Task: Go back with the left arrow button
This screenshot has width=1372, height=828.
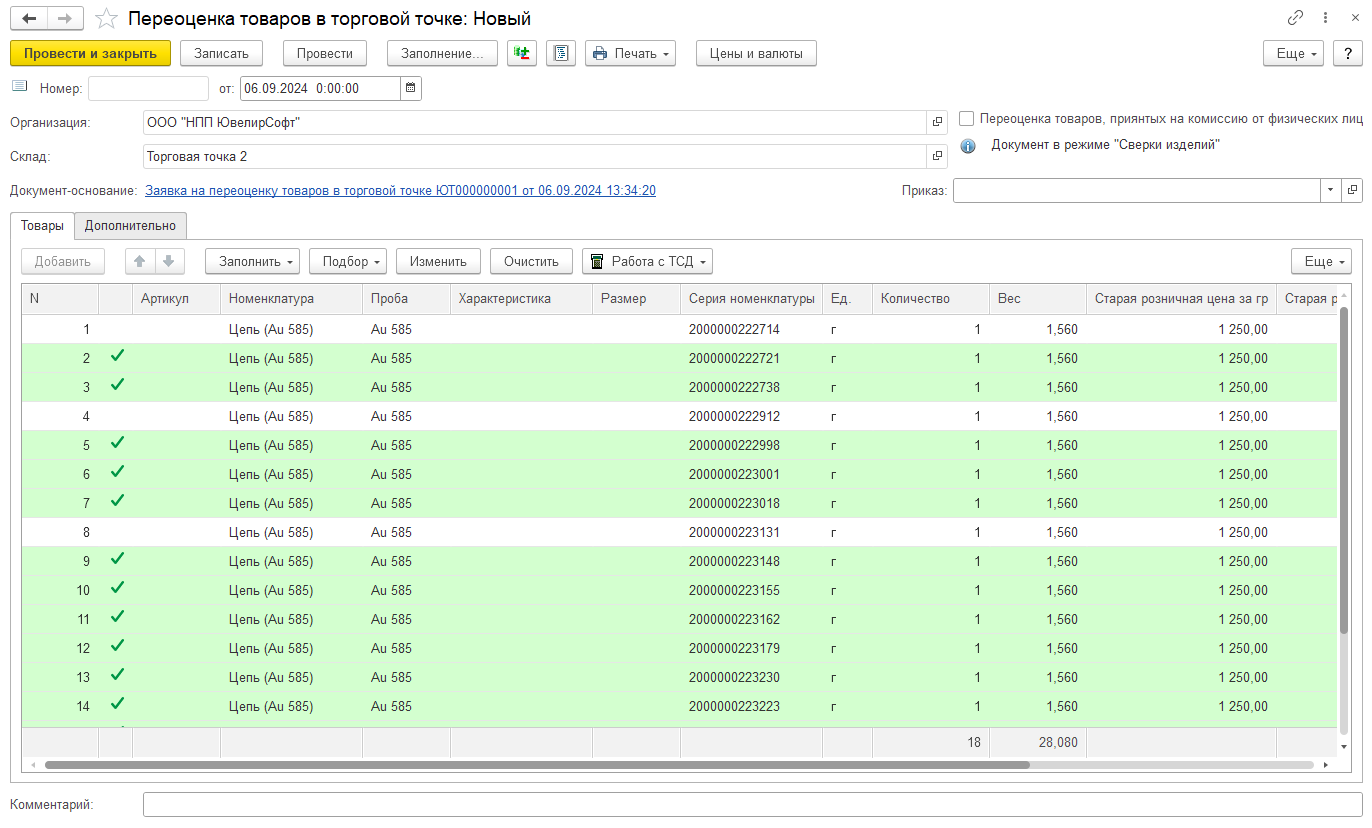Action: tap(29, 19)
